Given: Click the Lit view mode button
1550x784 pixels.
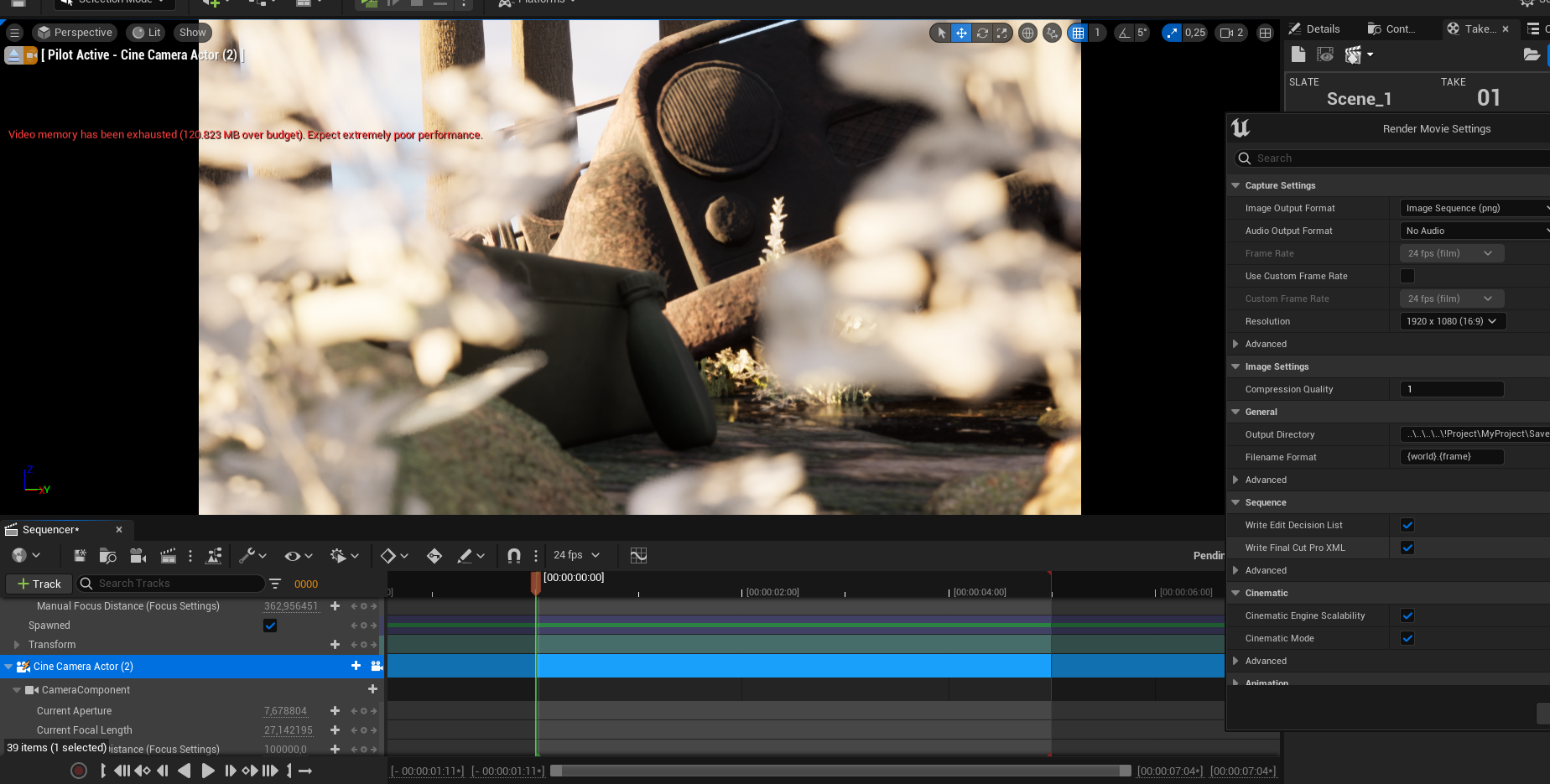Looking at the screenshot, I should click(147, 33).
